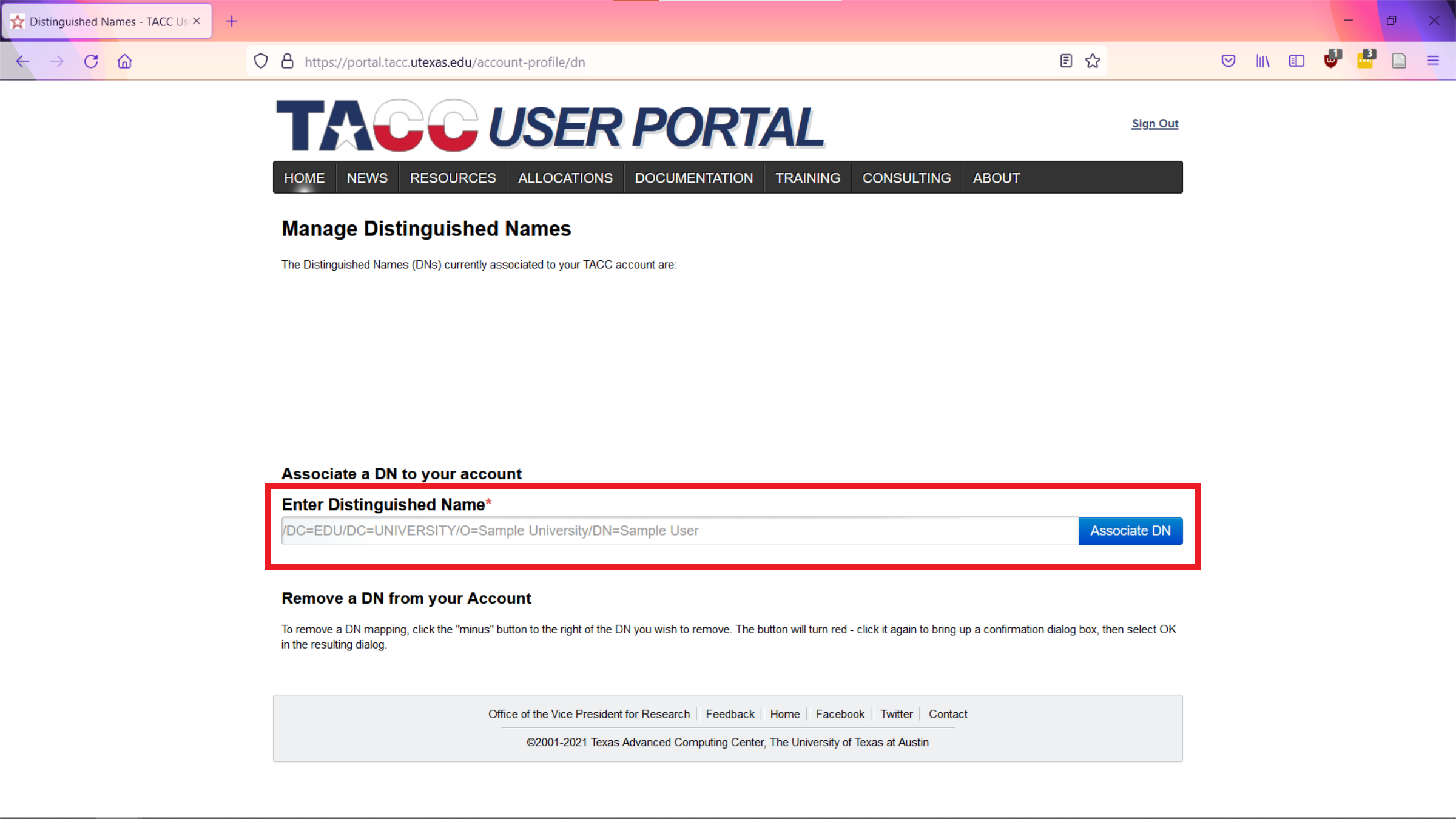This screenshot has height=819, width=1456.
Task: Open the TRAINING navigation menu
Action: click(x=807, y=178)
